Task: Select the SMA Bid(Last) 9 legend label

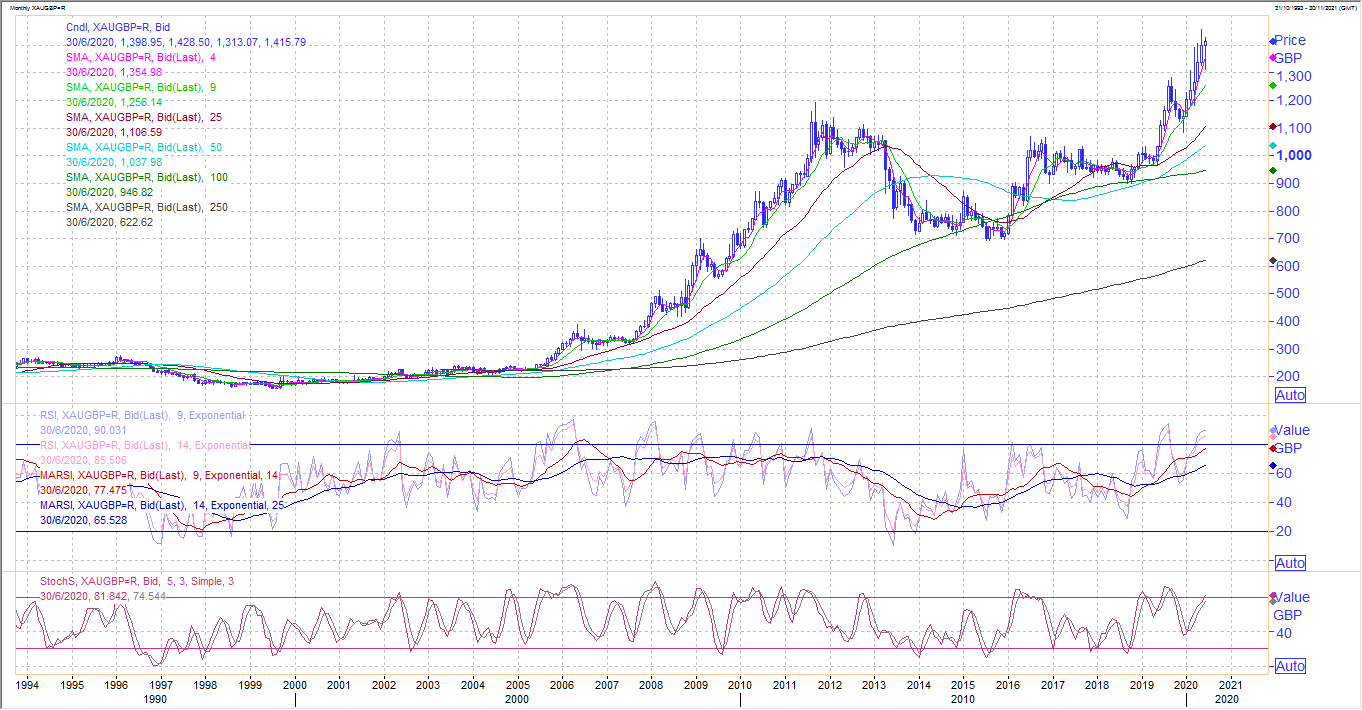Action: (141, 87)
